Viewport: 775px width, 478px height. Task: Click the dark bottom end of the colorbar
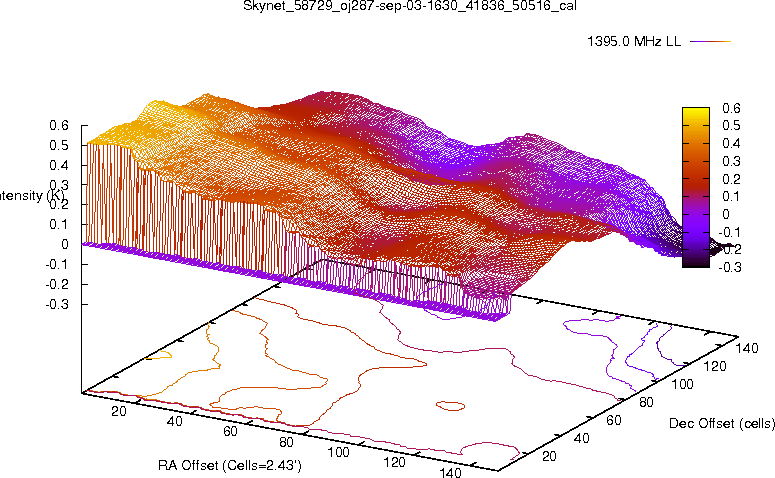[x=697, y=262]
